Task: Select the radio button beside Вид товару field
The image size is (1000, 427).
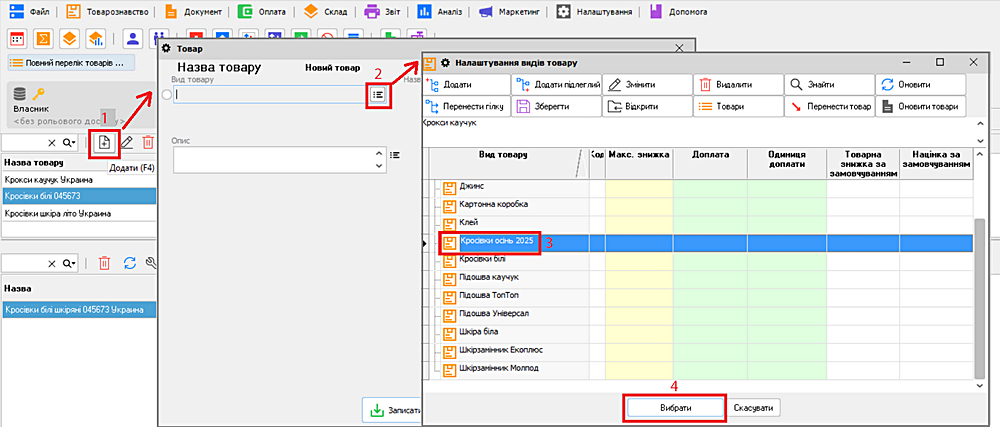Action: point(166,95)
